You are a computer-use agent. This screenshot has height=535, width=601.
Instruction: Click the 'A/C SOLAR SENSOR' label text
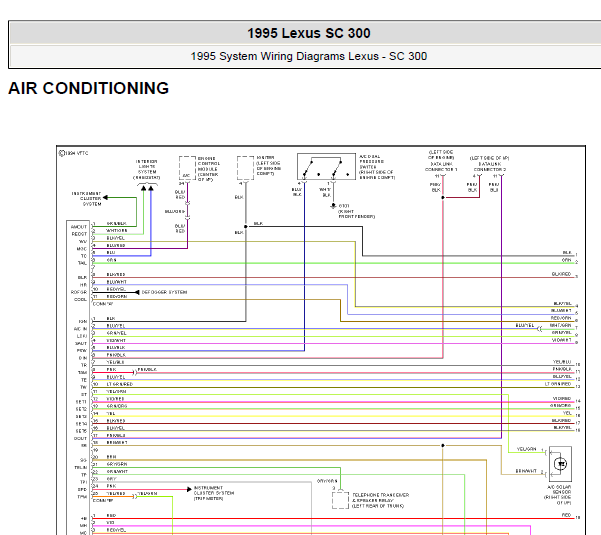558,494
